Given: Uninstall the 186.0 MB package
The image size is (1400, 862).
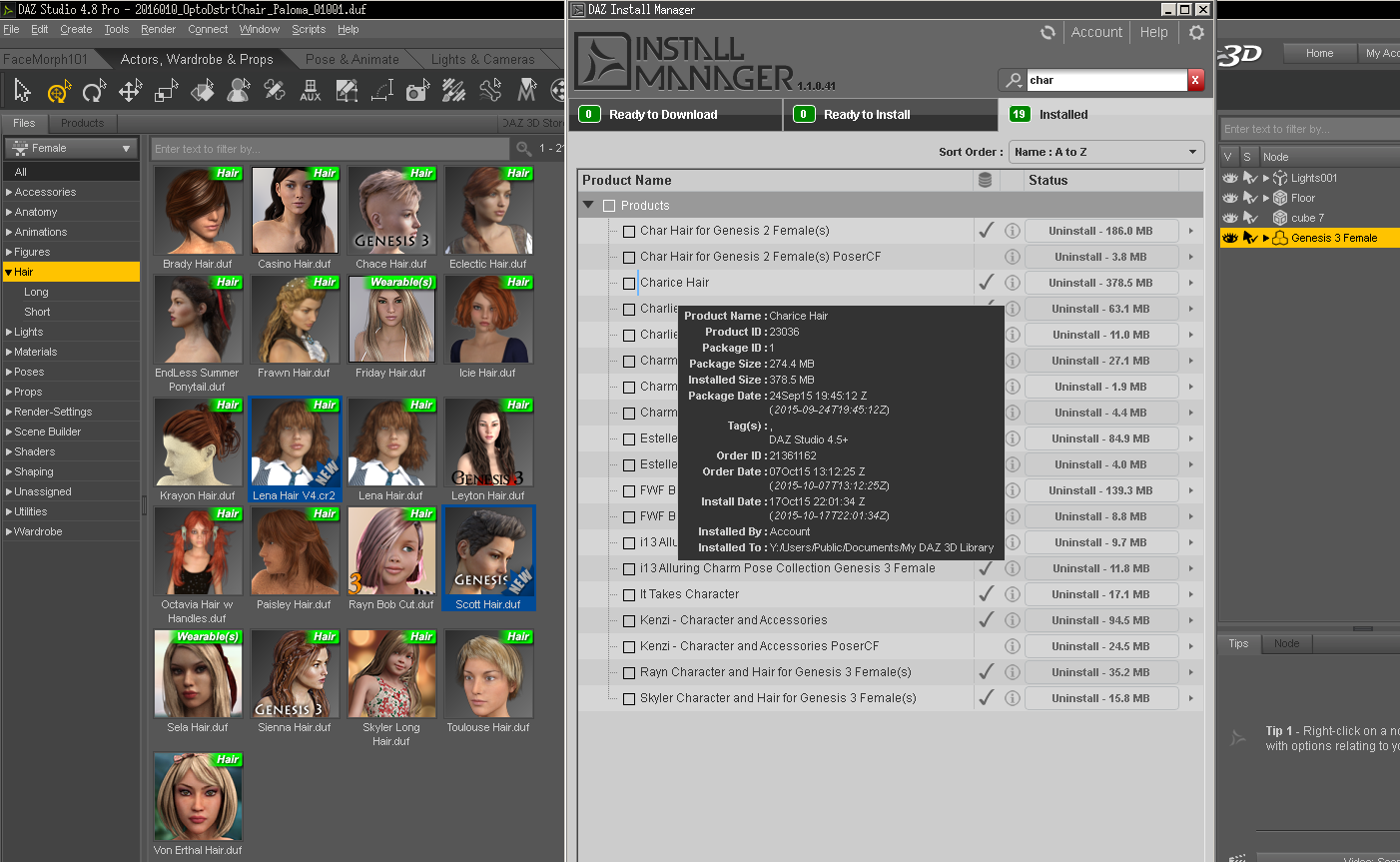Looking at the screenshot, I should pyautogui.click(x=1100, y=231).
